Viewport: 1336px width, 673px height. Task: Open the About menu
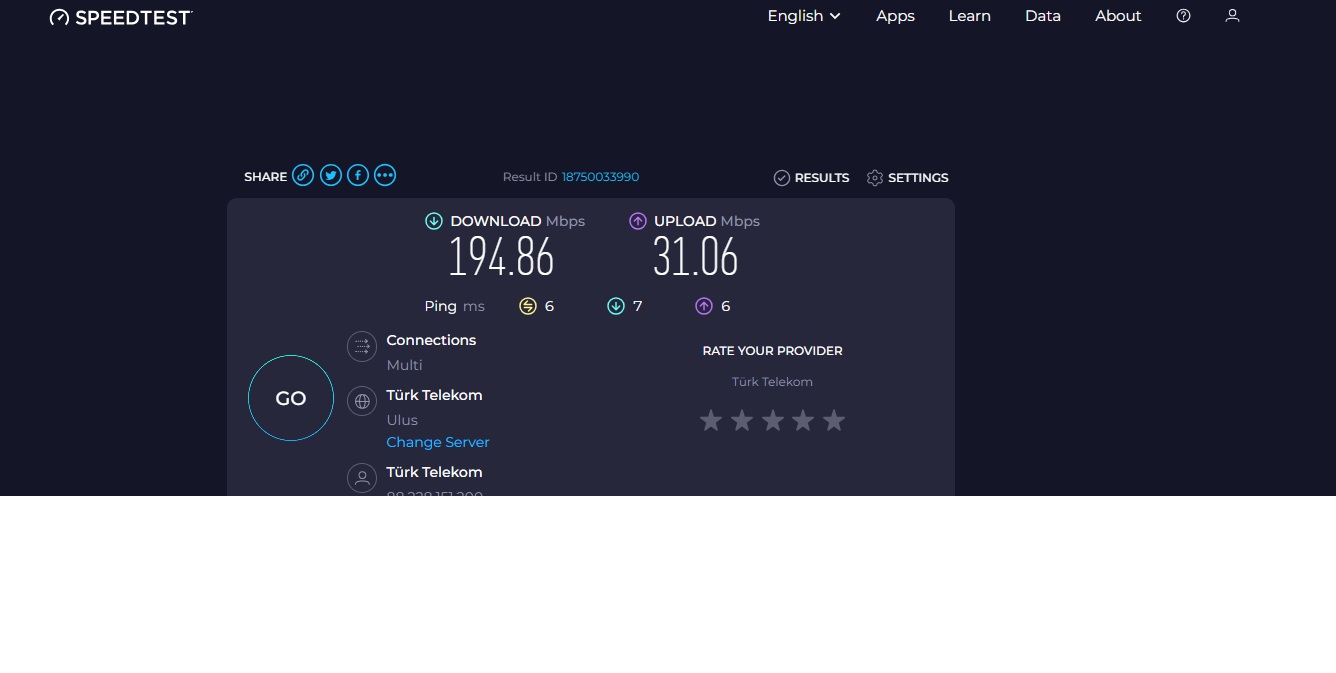pos(1118,16)
